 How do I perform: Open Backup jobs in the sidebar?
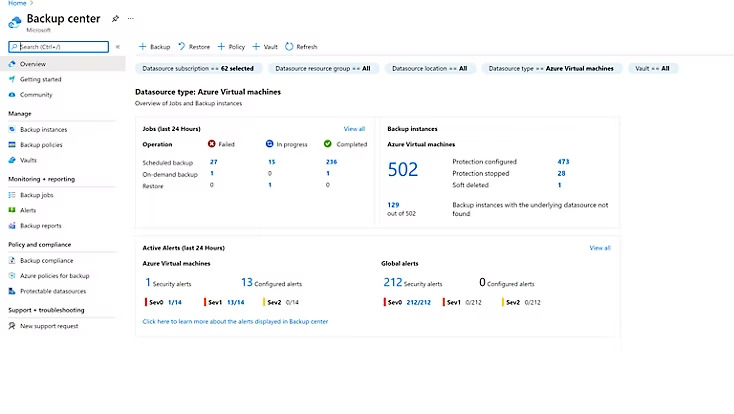pyautogui.click(x=37, y=195)
